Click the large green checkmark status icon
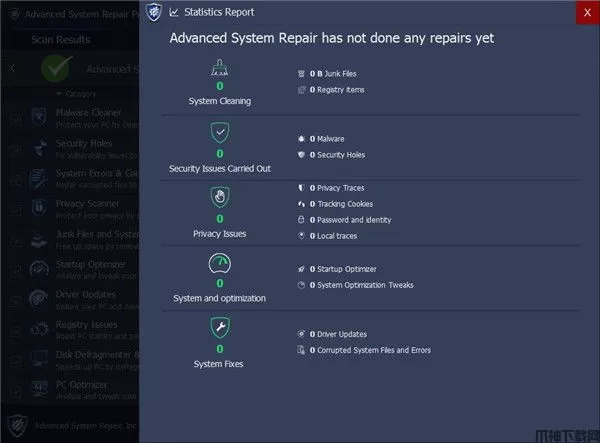This screenshot has height=443, width=600. click(x=55, y=69)
